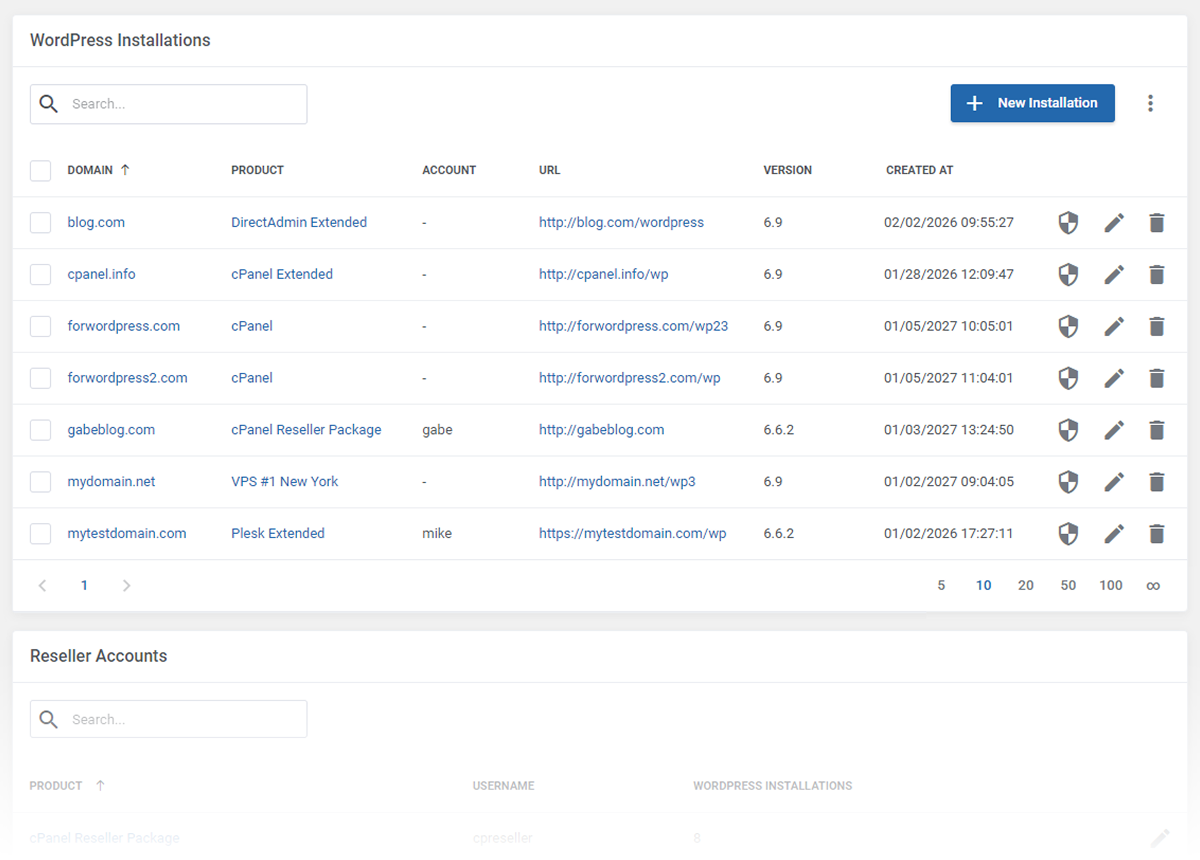Click the WordPress Installations search field
The height and width of the screenshot is (860, 1200).
pyautogui.click(x=168, y=104)
